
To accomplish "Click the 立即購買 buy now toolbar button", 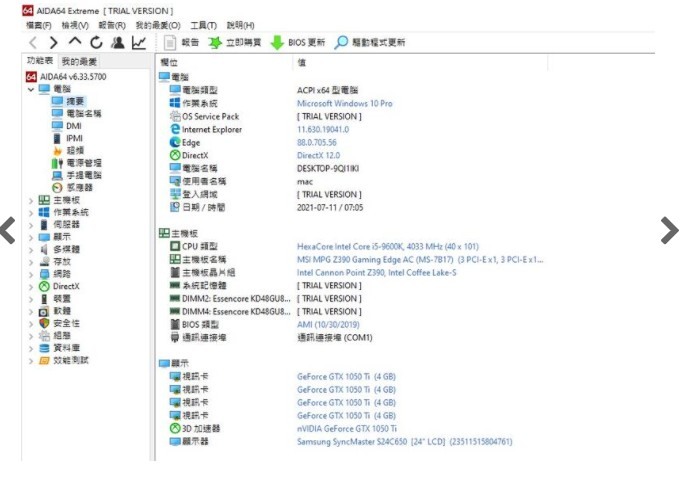I will 234,42.
